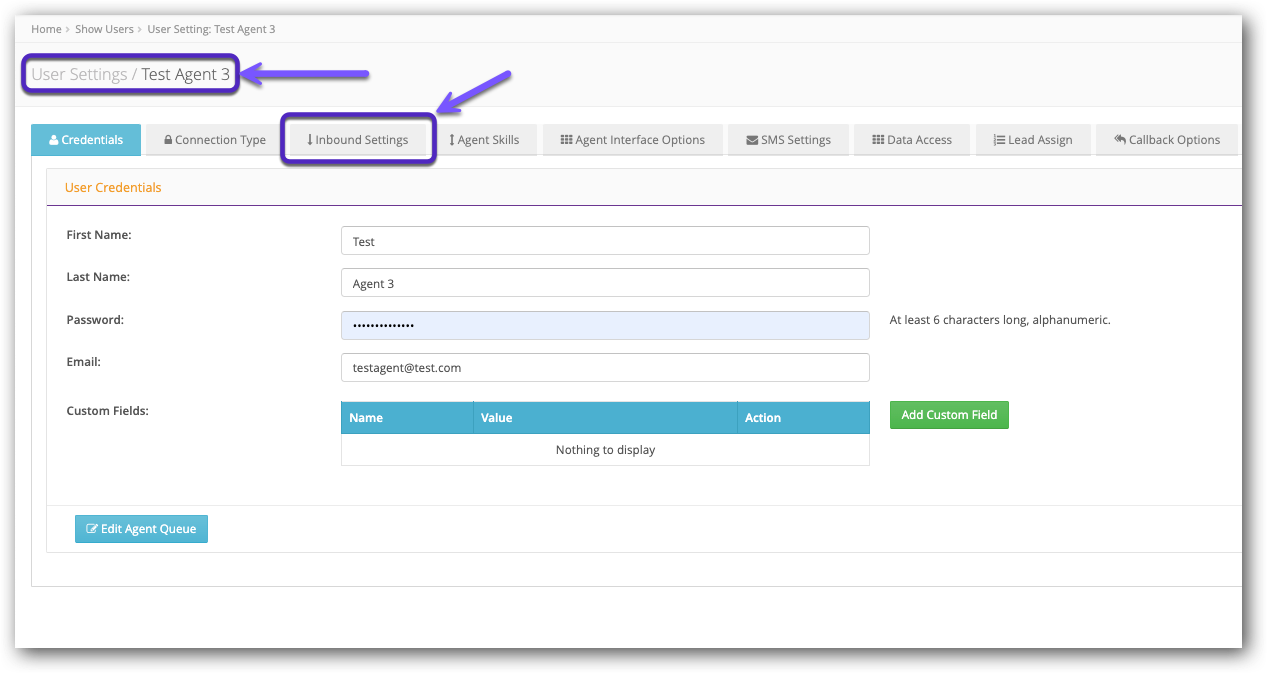Focus the Last Name text box
This screenshot has height=673, width=1267.
[x=605, y=283]
